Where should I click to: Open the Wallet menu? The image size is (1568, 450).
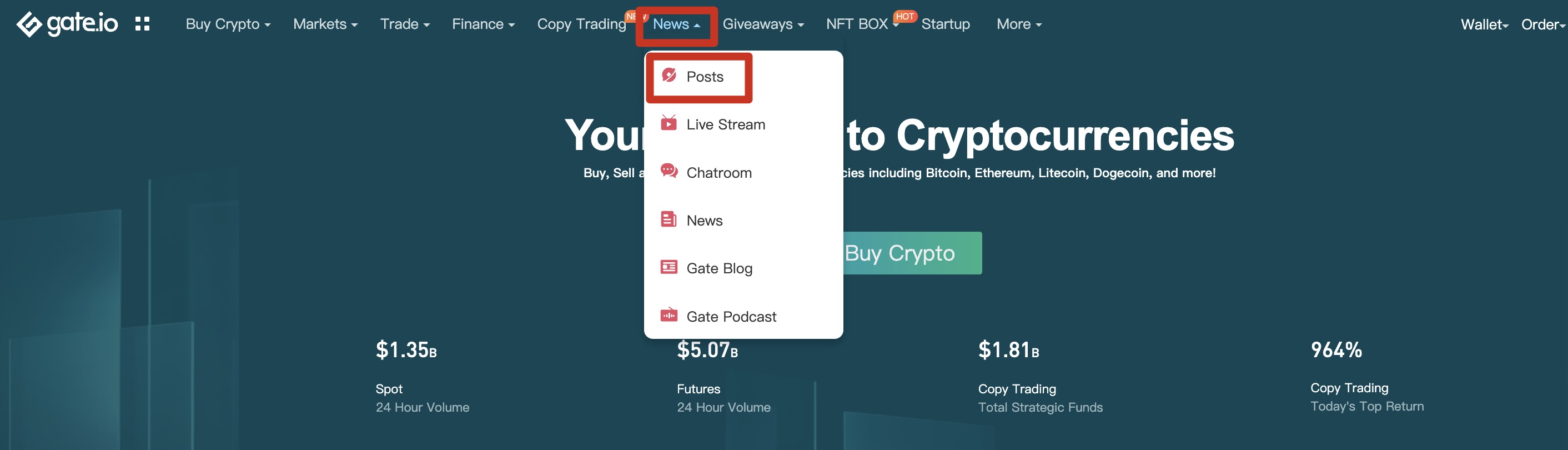[x=1484, y=25]
